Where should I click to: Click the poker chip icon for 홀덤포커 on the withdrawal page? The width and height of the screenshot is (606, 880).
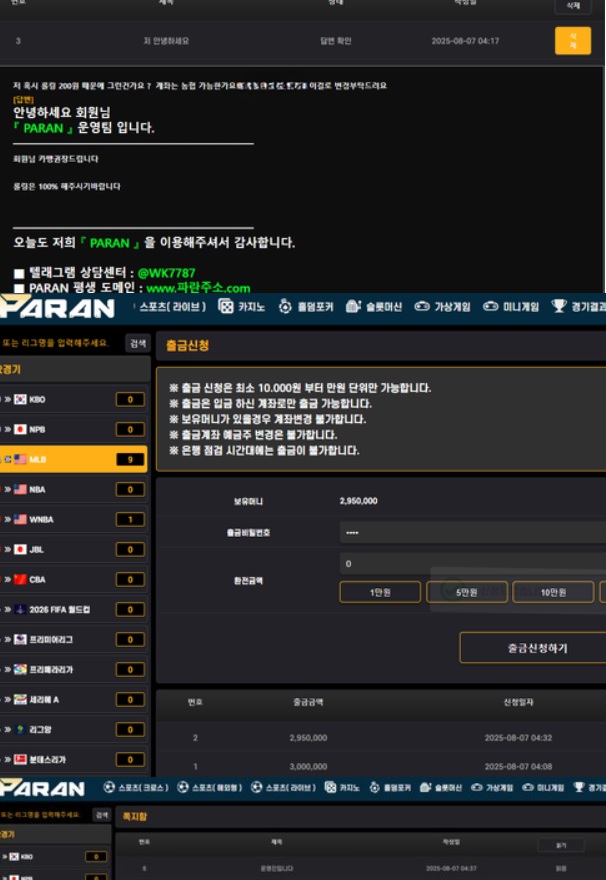[285, 306]
